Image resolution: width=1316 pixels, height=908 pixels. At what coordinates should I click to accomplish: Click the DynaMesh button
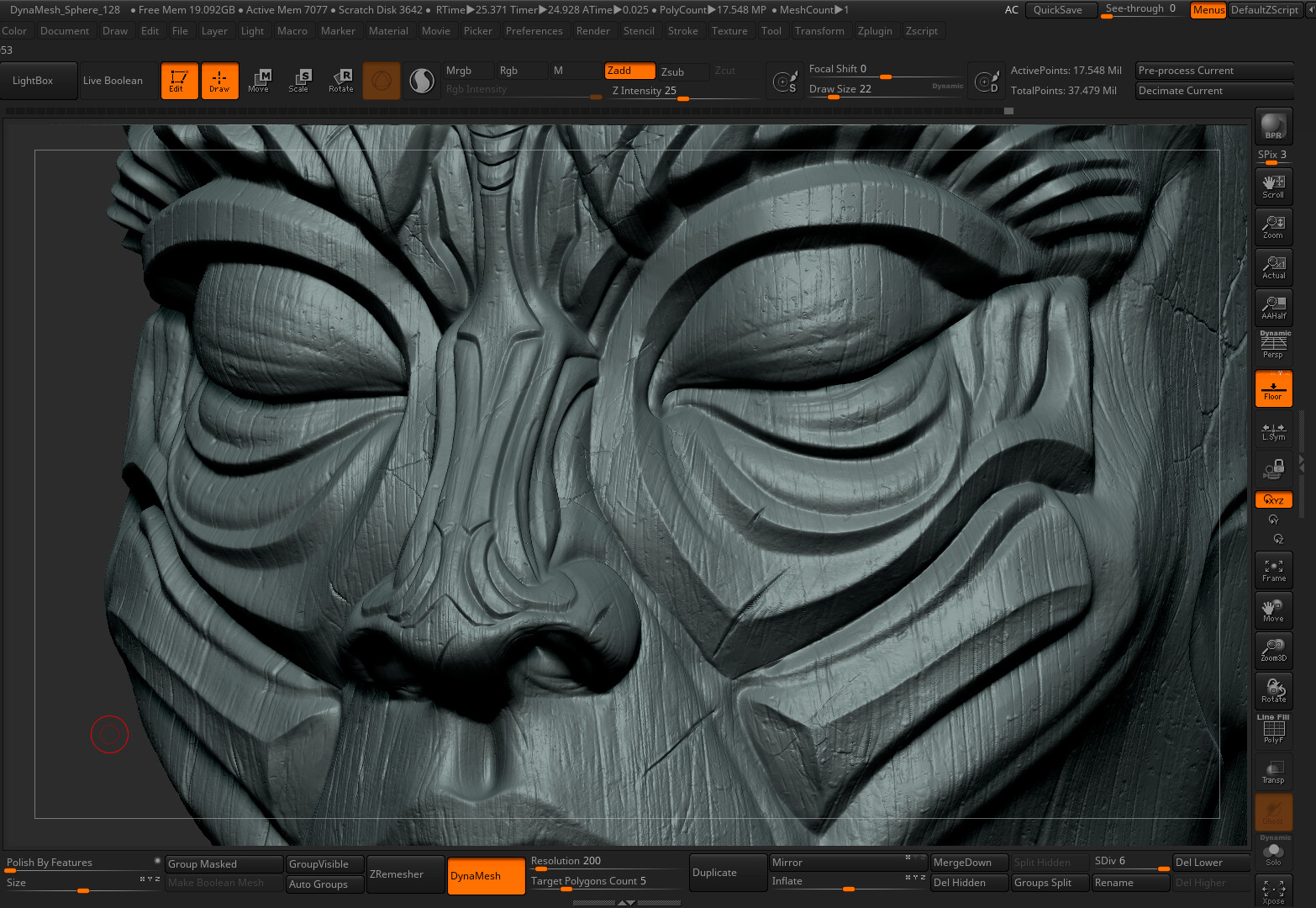click(486, 875)
